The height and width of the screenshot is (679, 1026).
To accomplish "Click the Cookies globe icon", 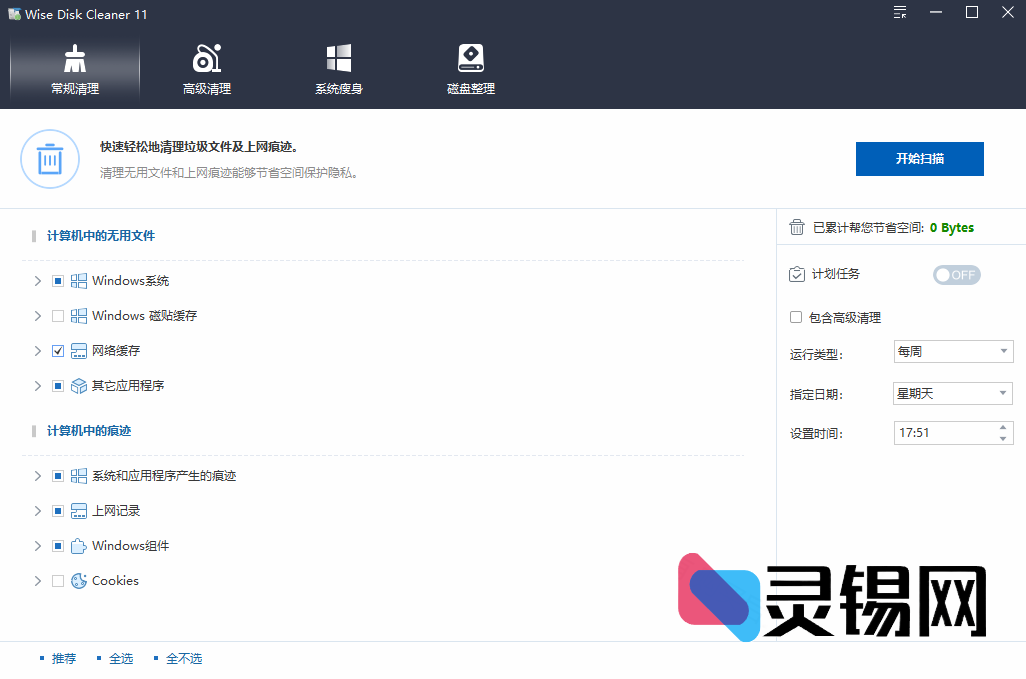I will pyautogui.click(x=78, y=580).
